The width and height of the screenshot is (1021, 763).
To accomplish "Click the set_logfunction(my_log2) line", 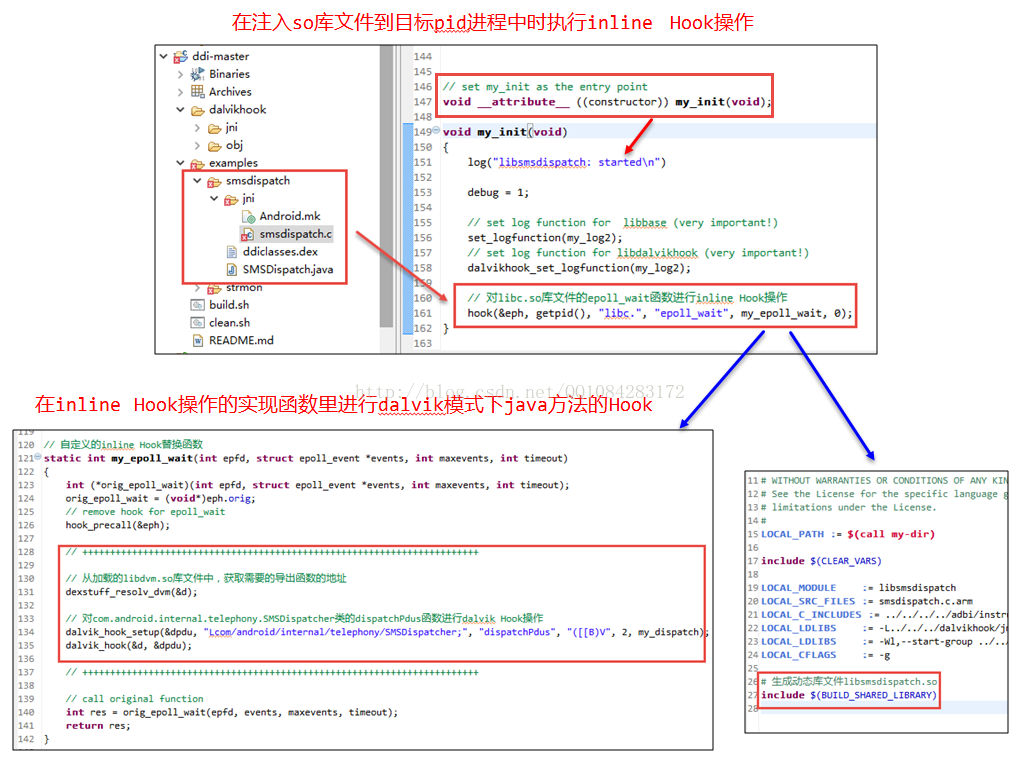I will coord(544,238).
